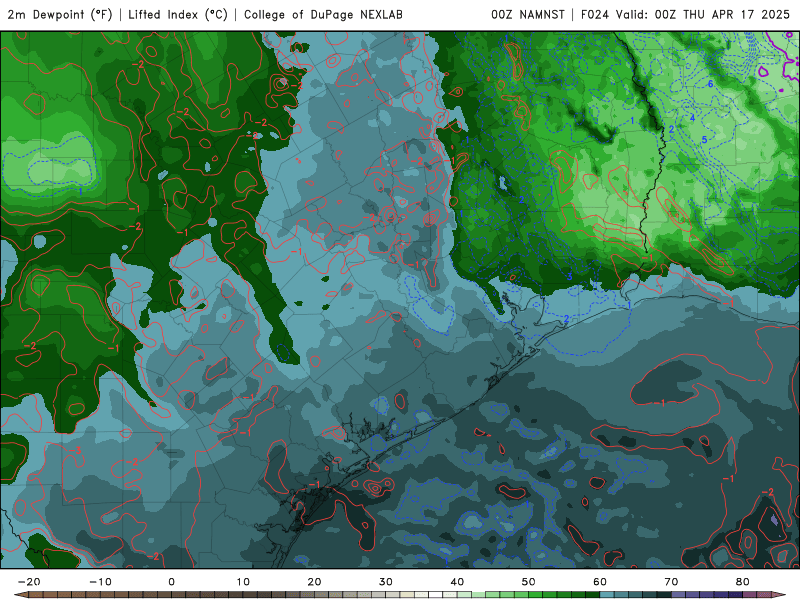Click the 30 label on the color scale
The width and height of the screenshot is (800, 600).
coord(386,582)
